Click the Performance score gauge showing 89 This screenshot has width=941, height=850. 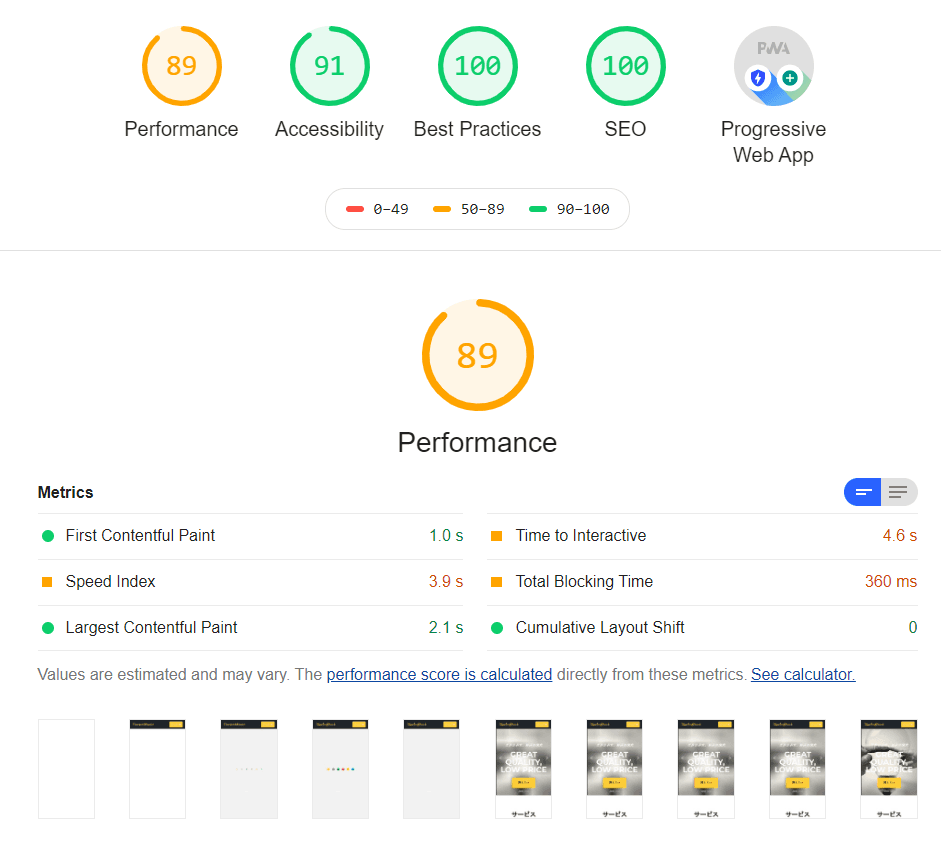[181, 66]
